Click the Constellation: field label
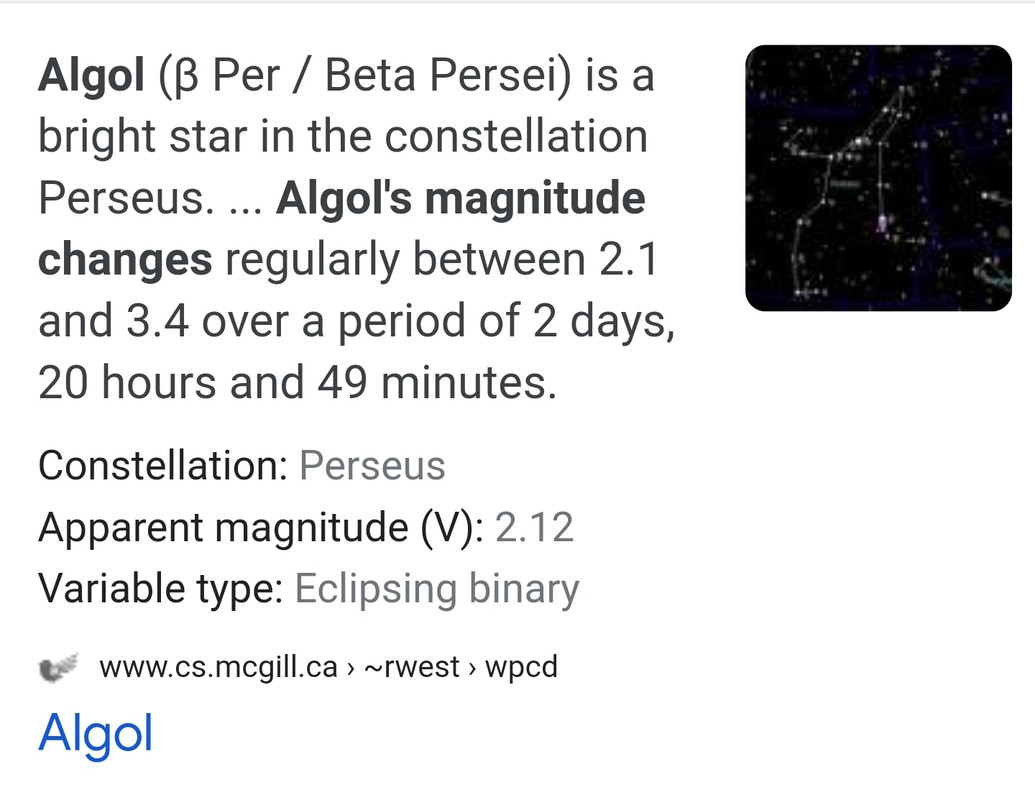The width and height of the screenshot is (1035, 800). pyautogui.click(x=163, y=466)
